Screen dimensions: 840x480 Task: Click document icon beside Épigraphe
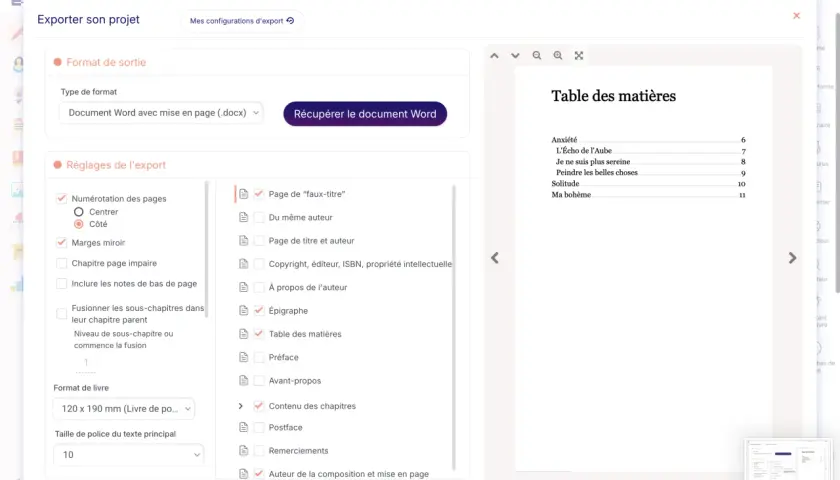click(244, 310)
